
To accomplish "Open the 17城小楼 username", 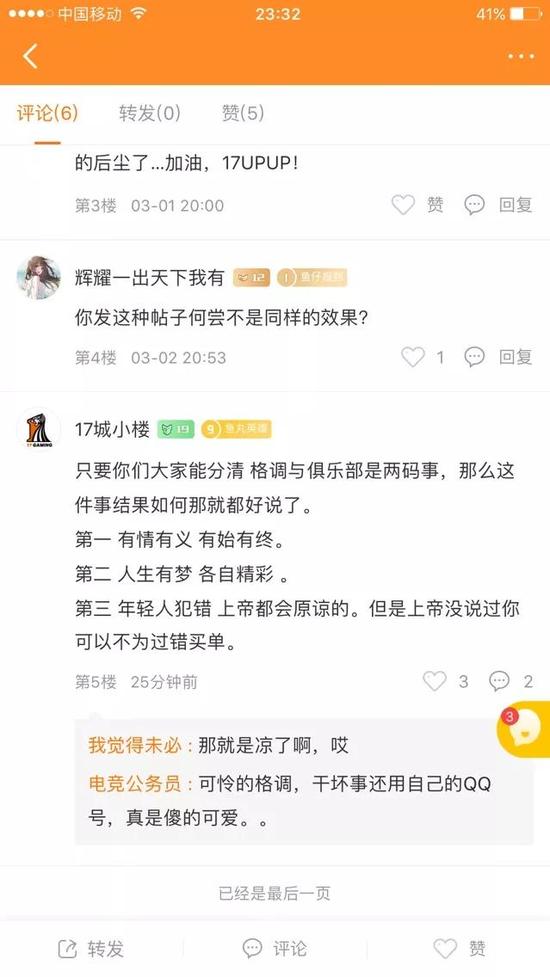I will 113,429.
